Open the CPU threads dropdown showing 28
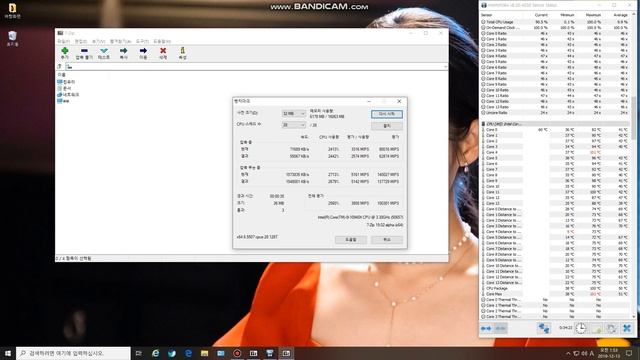The height and width of the screenshot is (360, 640). click(x=293, y=125)
